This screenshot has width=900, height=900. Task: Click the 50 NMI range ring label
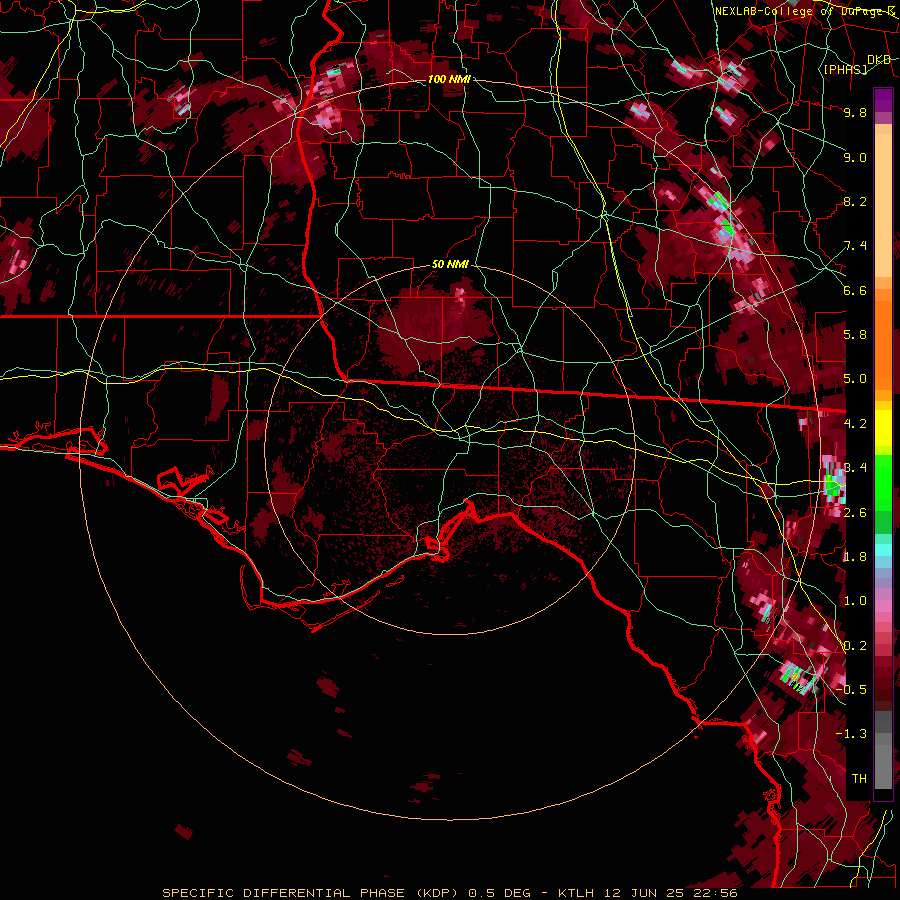point(450,265)
